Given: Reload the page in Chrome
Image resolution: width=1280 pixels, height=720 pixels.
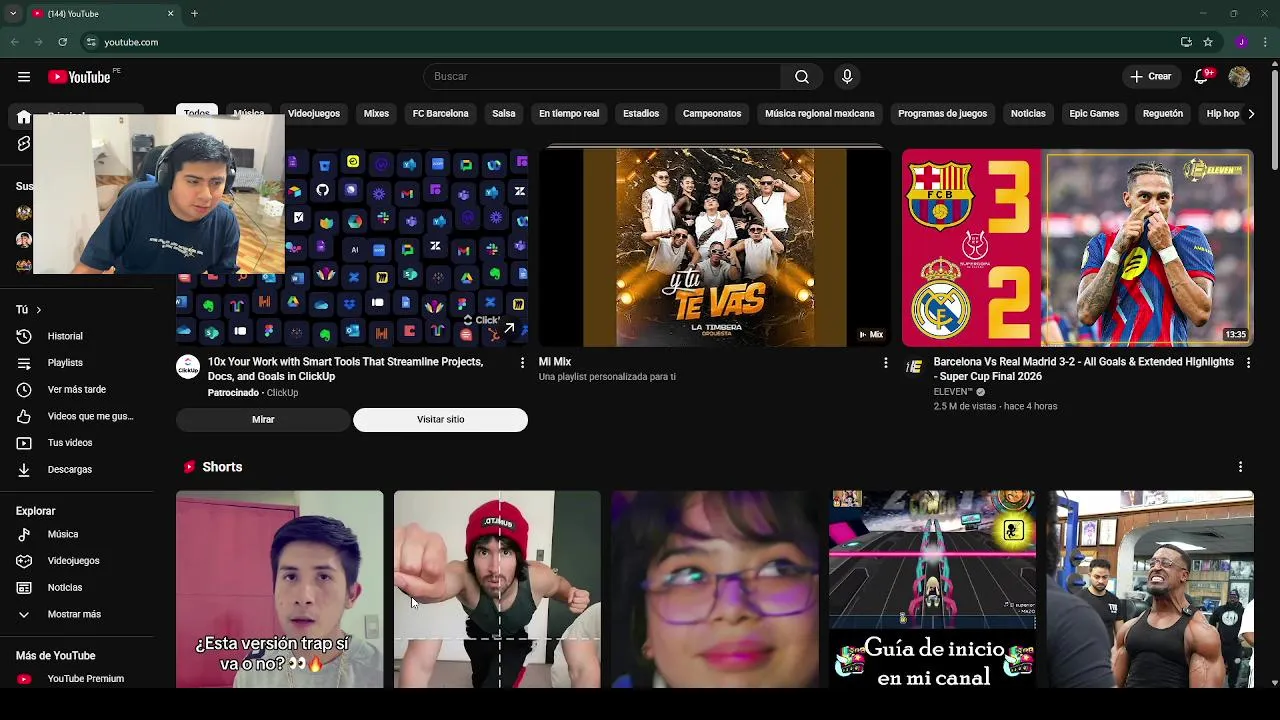Looking at the screenshot, I should pyautogui.click(x=62, y=42).
